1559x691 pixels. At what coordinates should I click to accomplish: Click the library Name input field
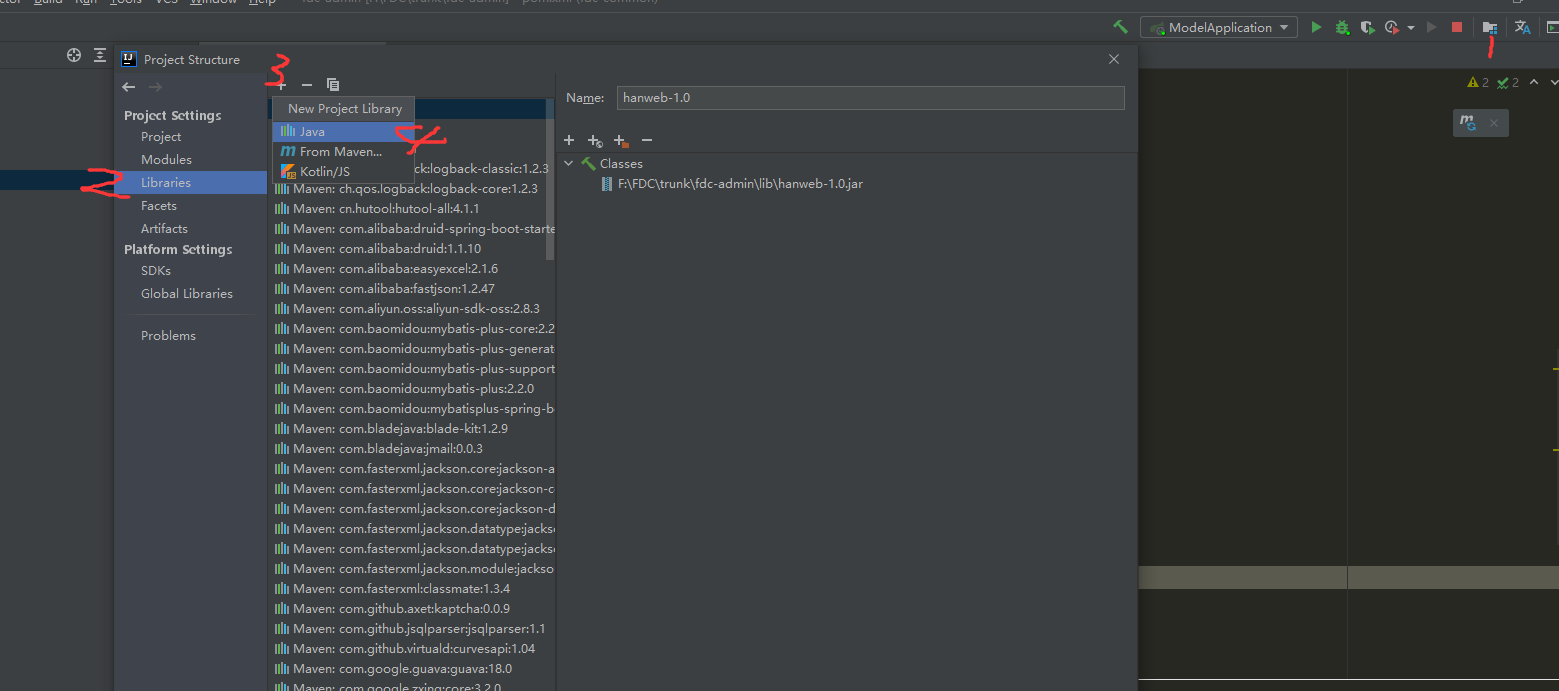[870, 98]
